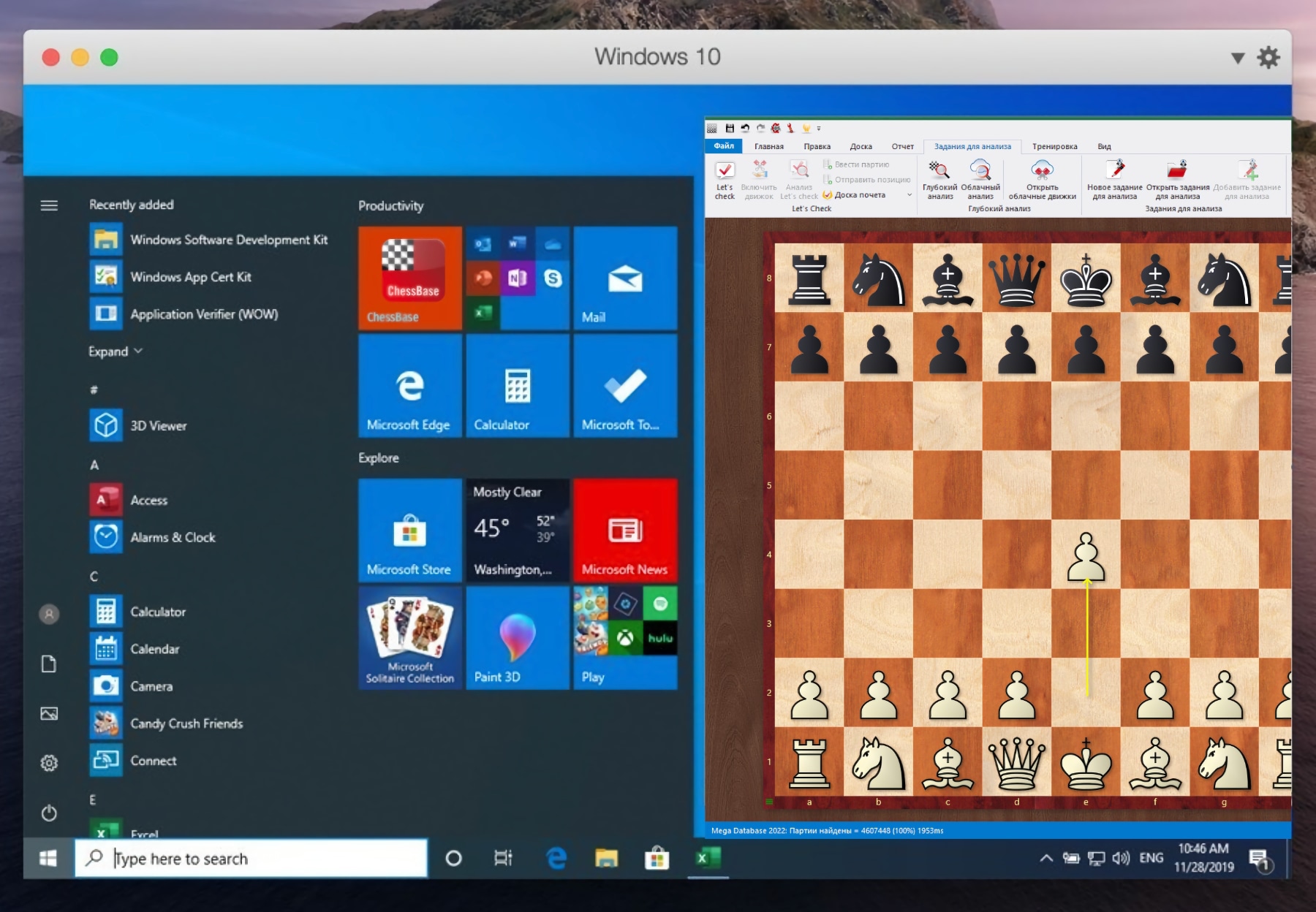Switch to Правка ribbon tab
1316x912 pixels.
pos(817,146)
